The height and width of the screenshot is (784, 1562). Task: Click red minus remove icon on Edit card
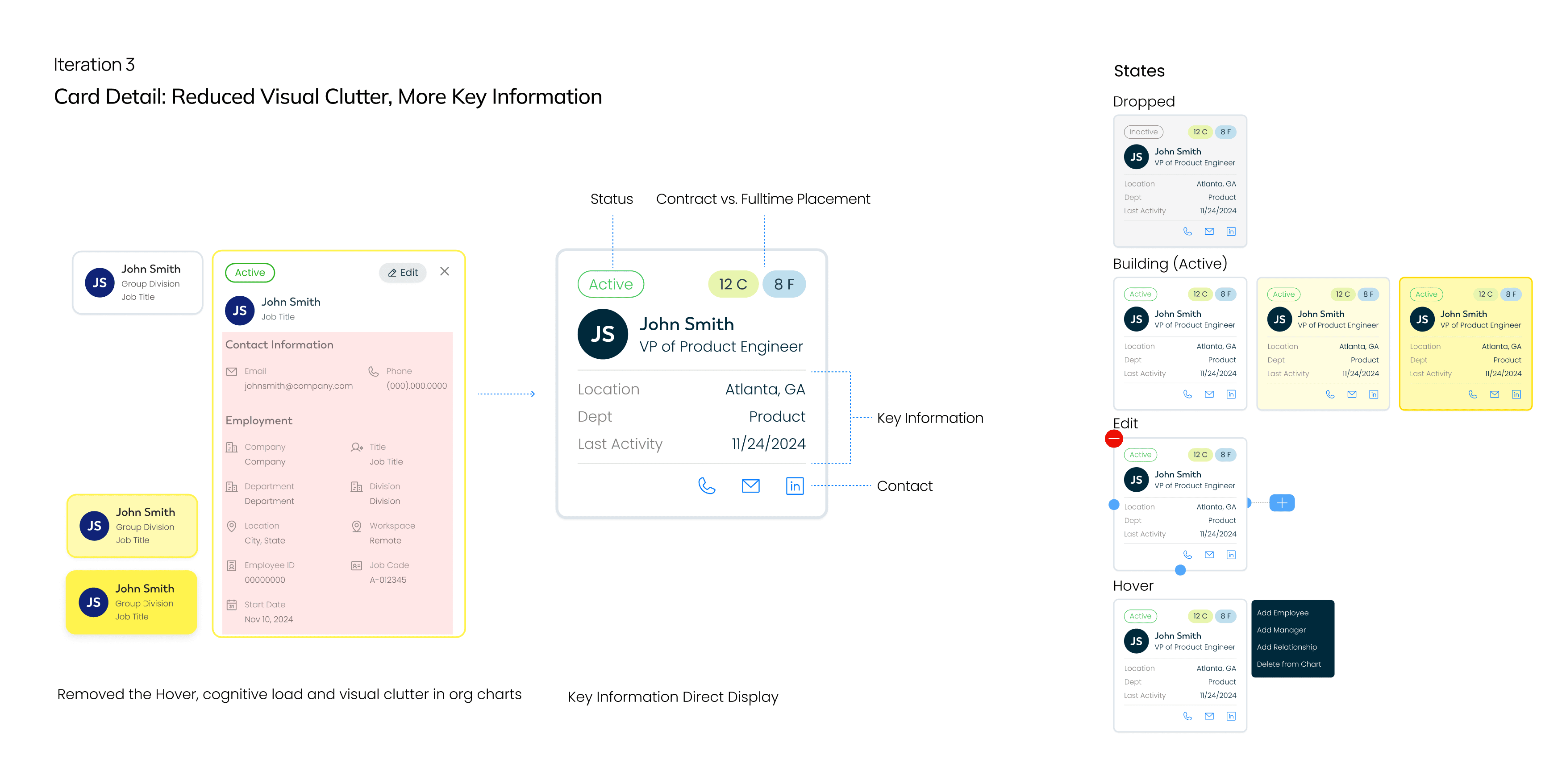pyautogui.click(x=1114, y=439)
